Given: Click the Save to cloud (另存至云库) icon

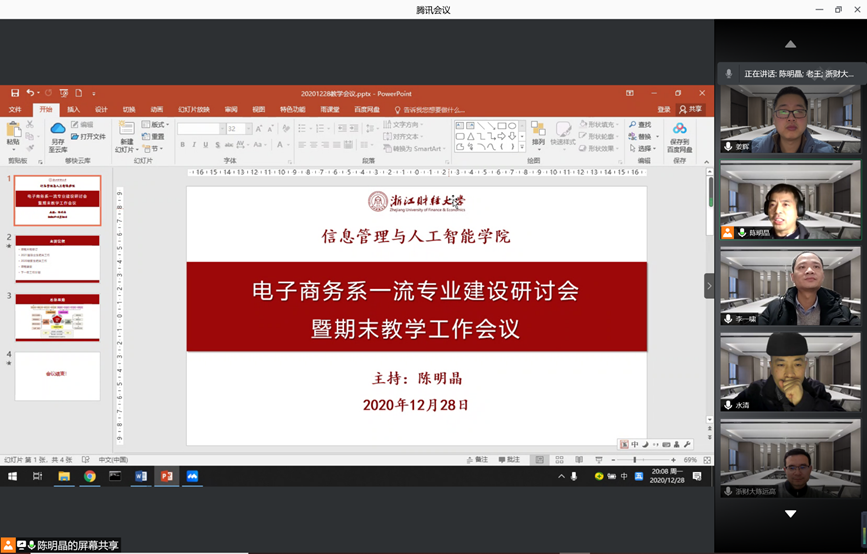Looking at the screenshot, I should click(x=57, y=134).
